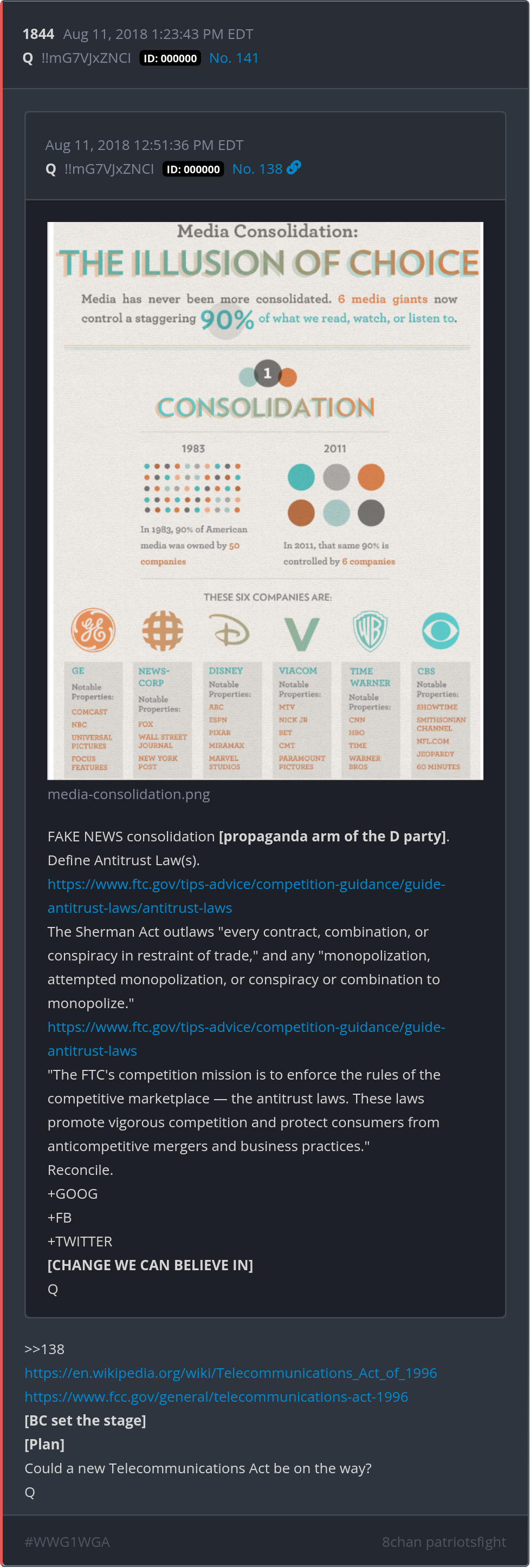This screenshot has height=1568, width=530.
Task: Click the 8chan patriotsfight board label
Action: 444,1542
